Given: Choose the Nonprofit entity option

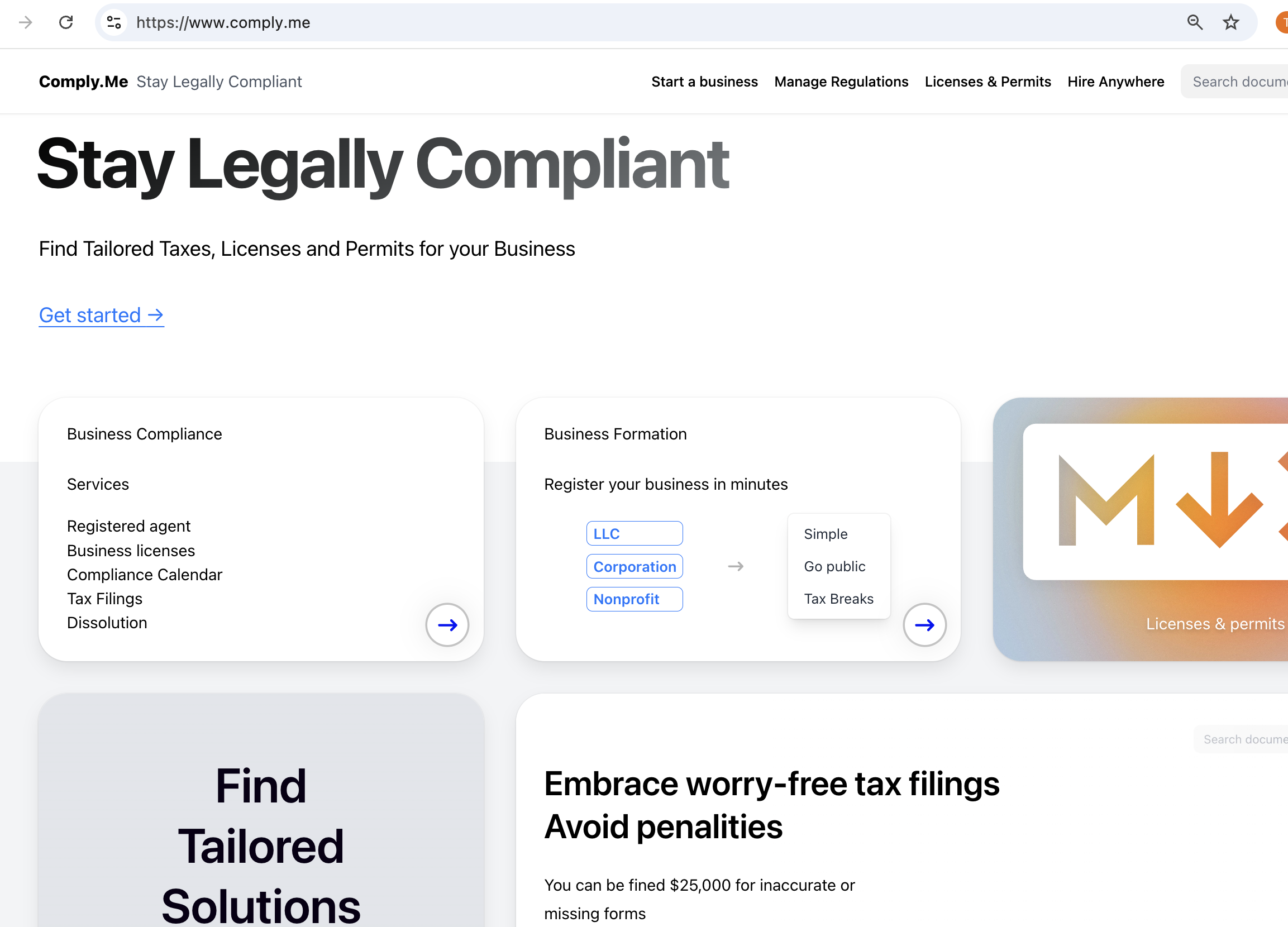Looking at the screenshot, I should [634, 599].
